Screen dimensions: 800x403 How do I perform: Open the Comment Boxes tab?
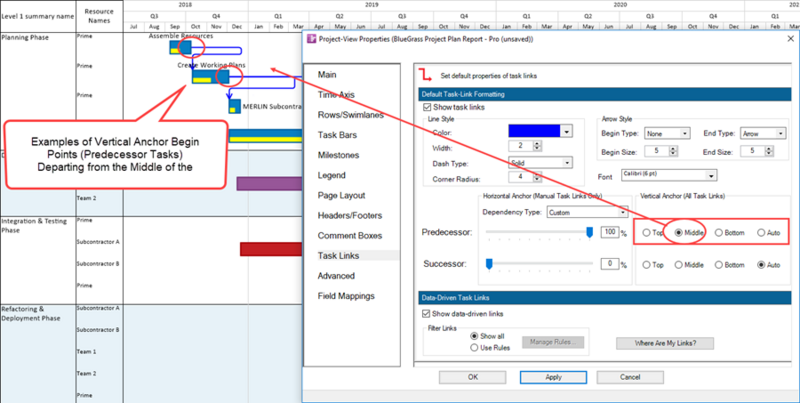pos(349,236)
